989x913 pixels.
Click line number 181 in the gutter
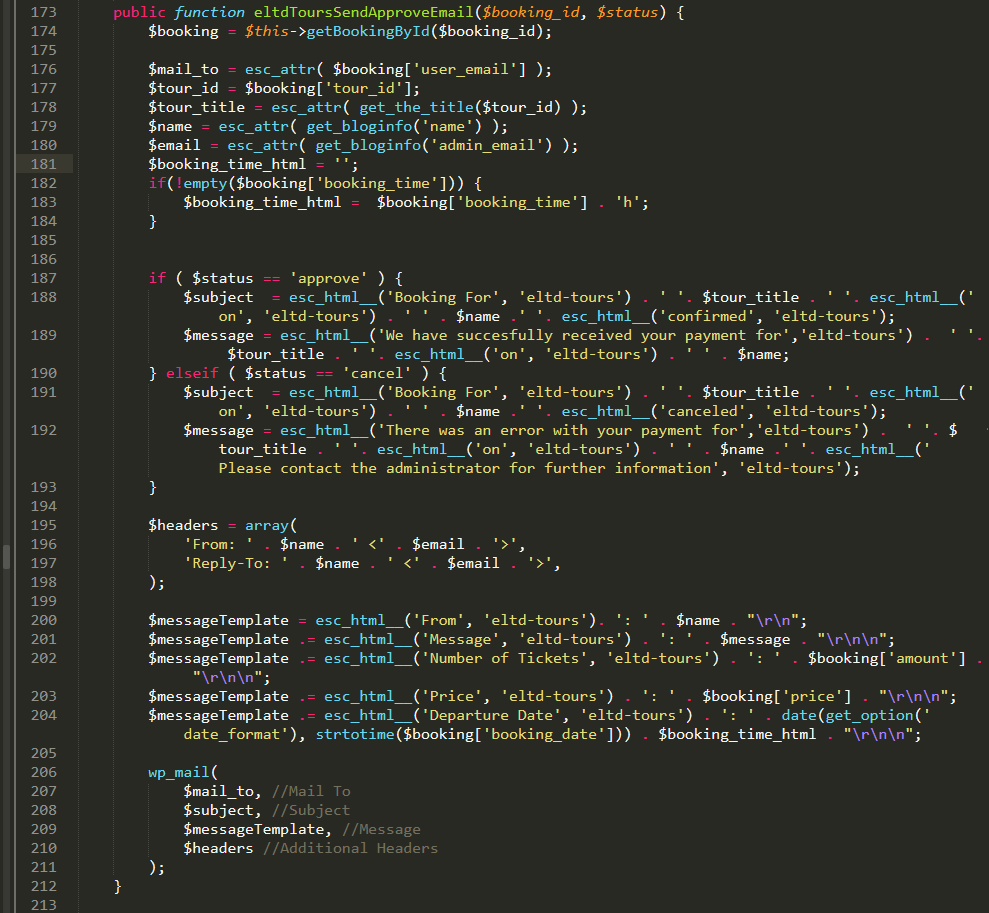(44, 164)
